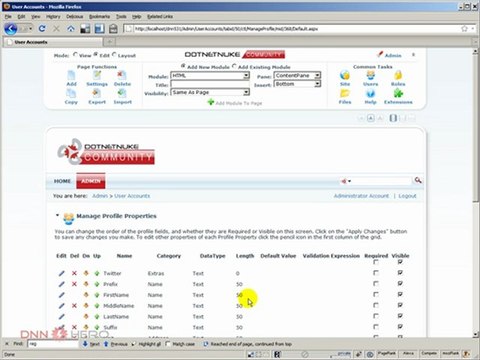Open page Settings icon
This screenshot has height=360, width=480.
[x=97, y=76]
